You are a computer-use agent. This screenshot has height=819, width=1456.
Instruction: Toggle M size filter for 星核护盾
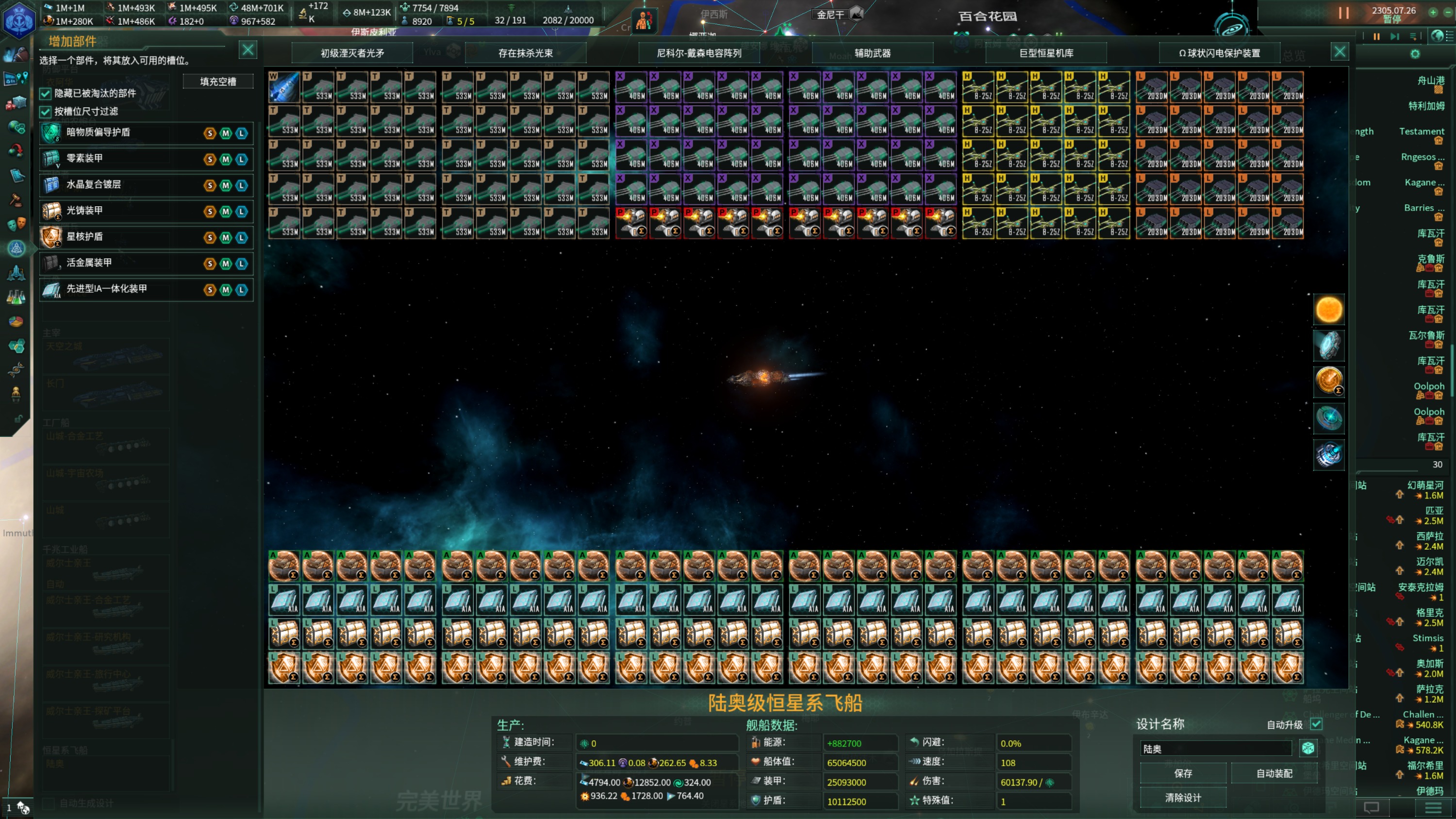pyautogui.click(x=226, y=237)
